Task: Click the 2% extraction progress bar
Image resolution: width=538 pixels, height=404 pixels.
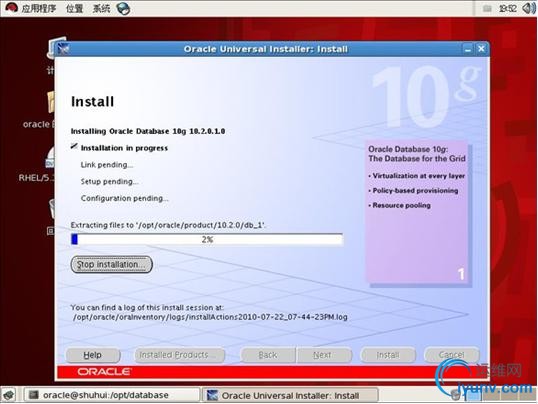Action: 207,239
